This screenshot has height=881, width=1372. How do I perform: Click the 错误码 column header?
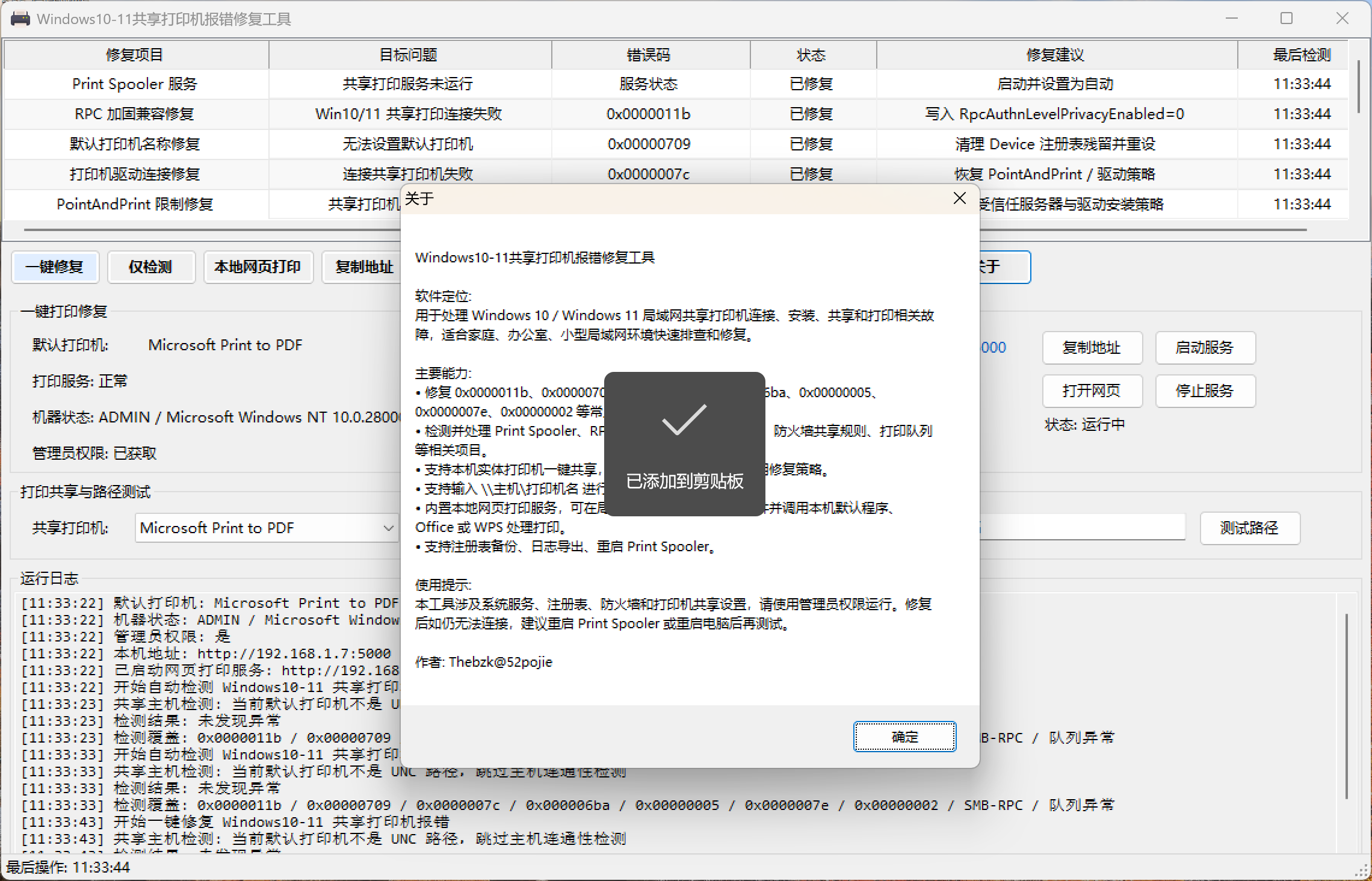[x=650, y=55]
